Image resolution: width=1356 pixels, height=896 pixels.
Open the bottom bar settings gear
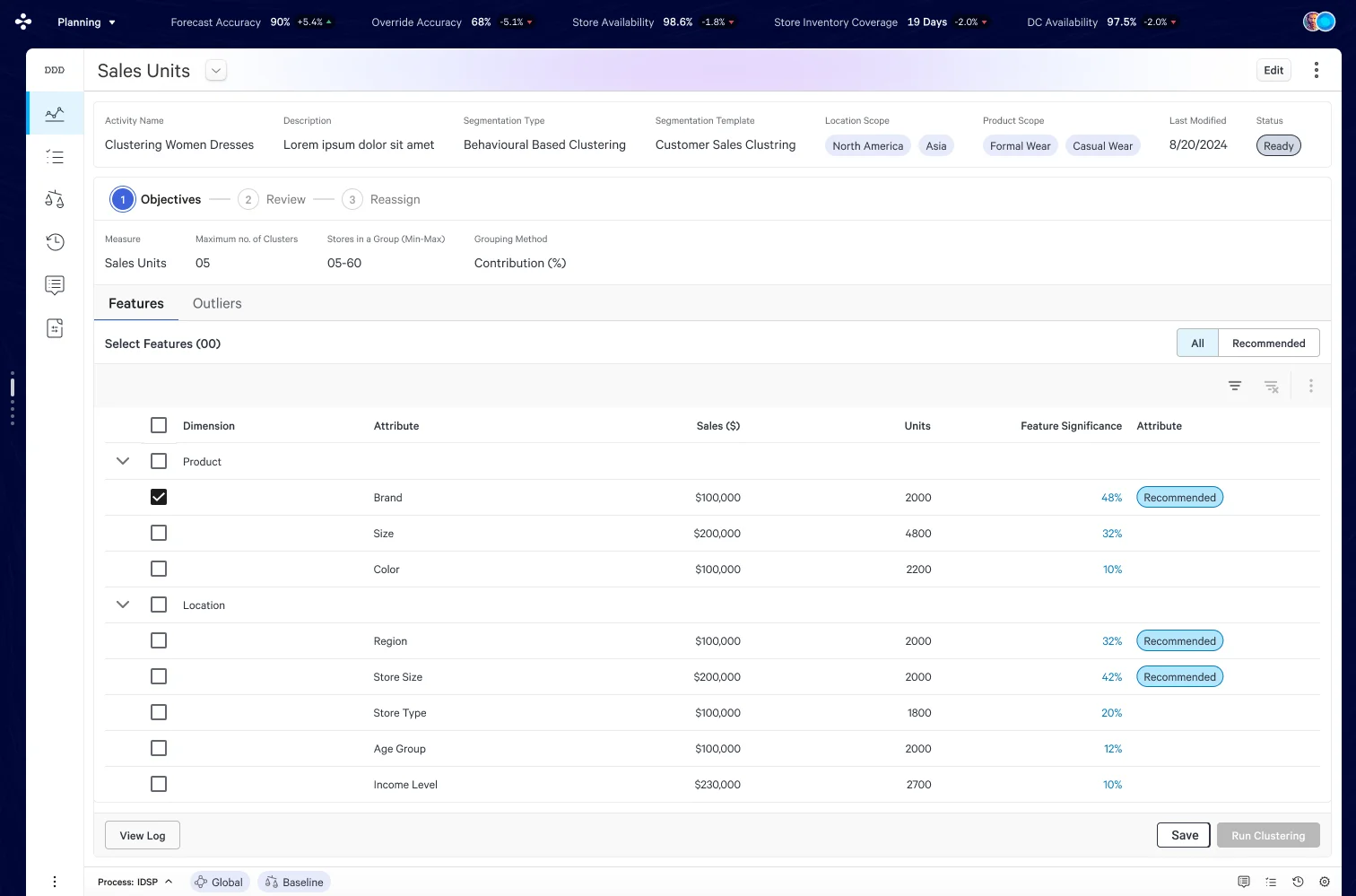click(1325, 882)
